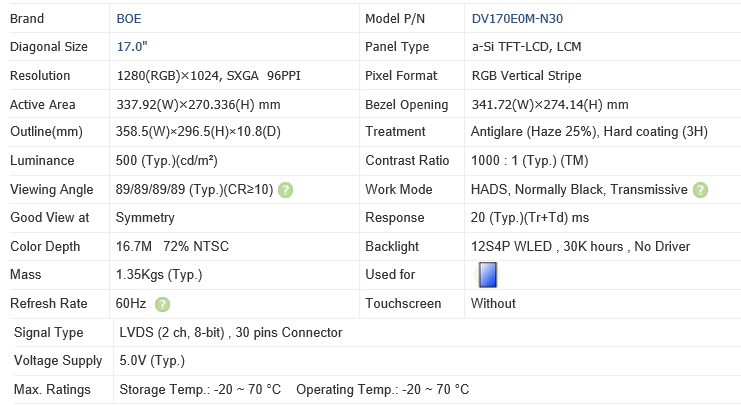Open the DV170E0M-N30 model link
741x405 pixels.
524,18
